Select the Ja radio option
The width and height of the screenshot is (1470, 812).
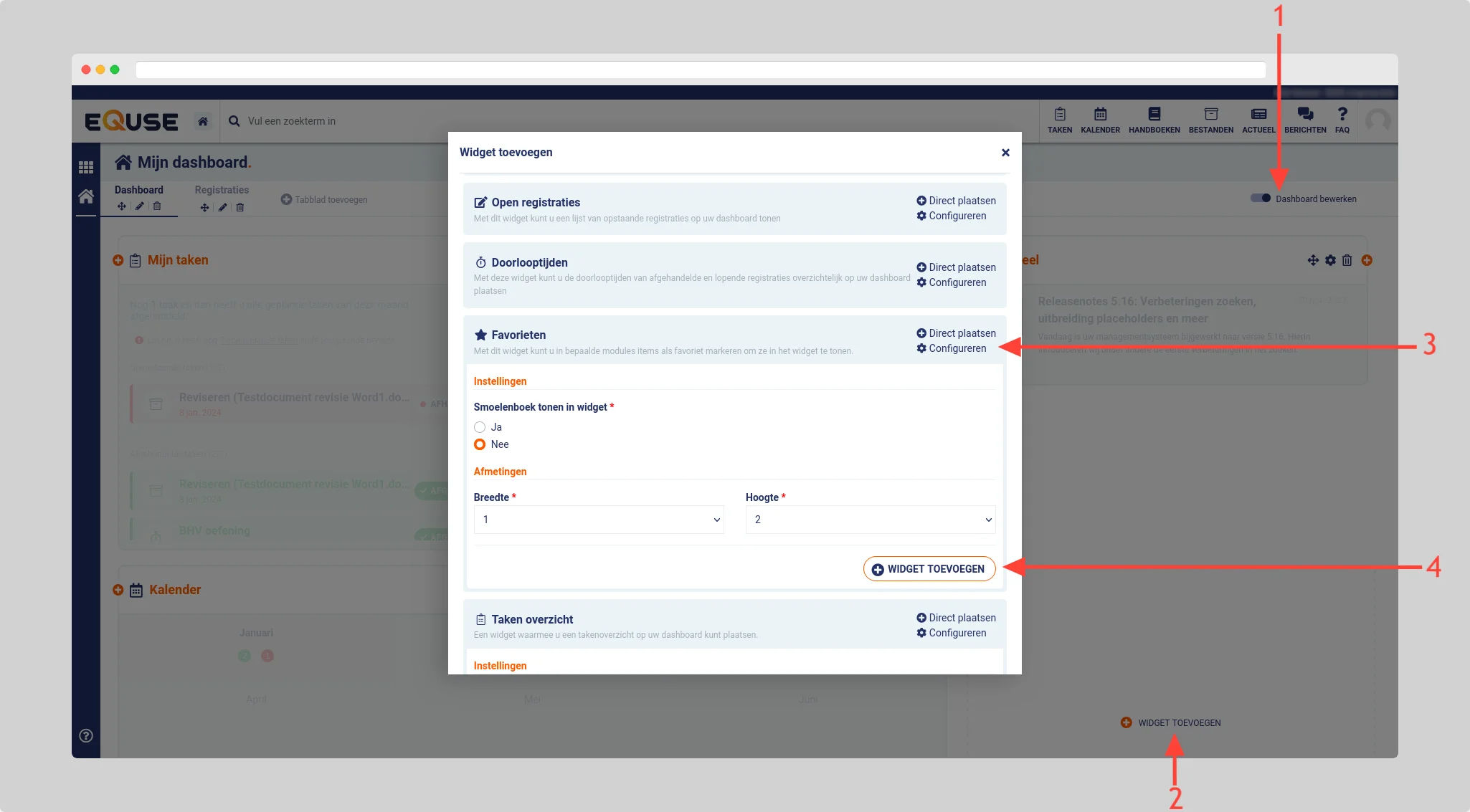coord(480,427)
